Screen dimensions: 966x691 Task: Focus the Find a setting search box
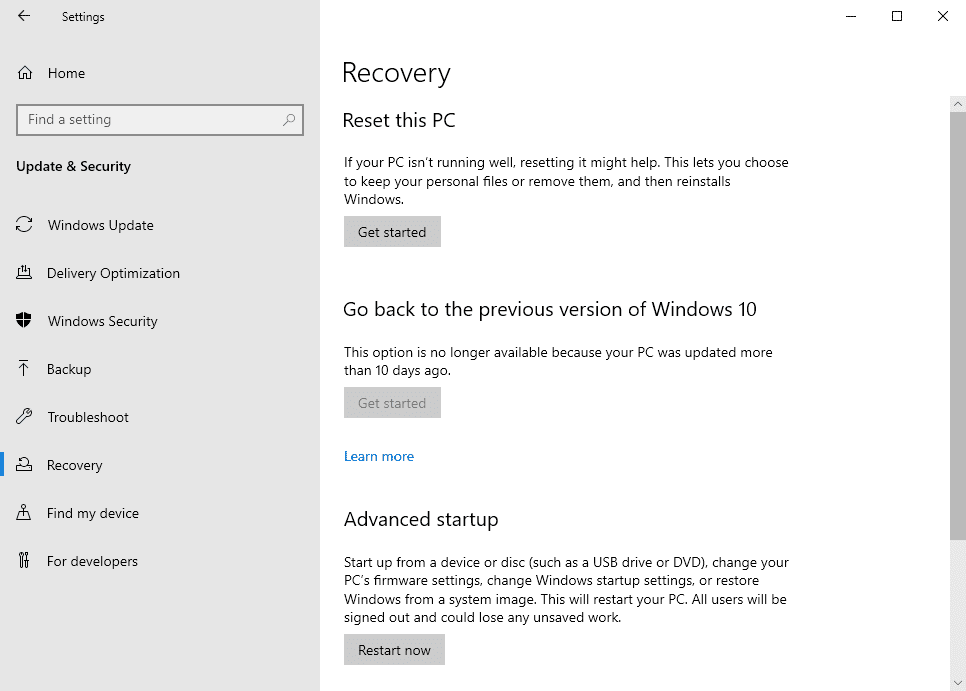click(160, 119)
